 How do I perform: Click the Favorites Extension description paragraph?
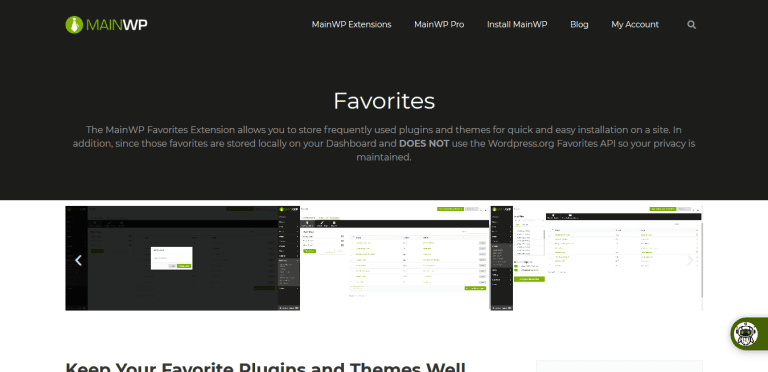click(384, 143)
